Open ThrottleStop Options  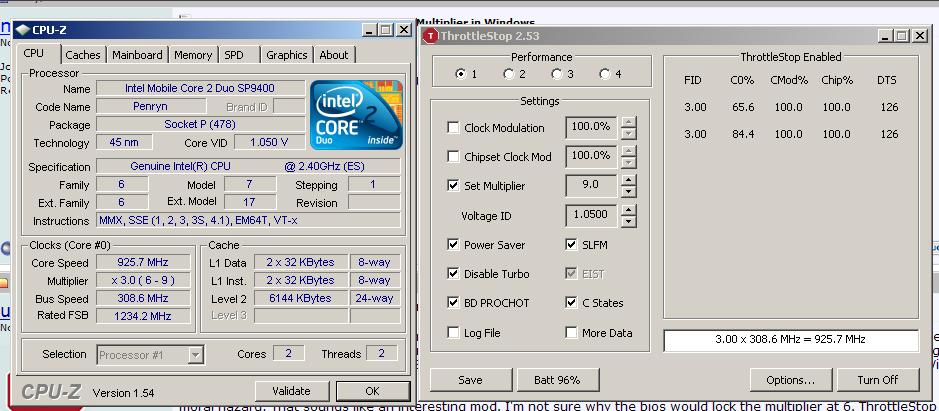click(x=791, y=380)
